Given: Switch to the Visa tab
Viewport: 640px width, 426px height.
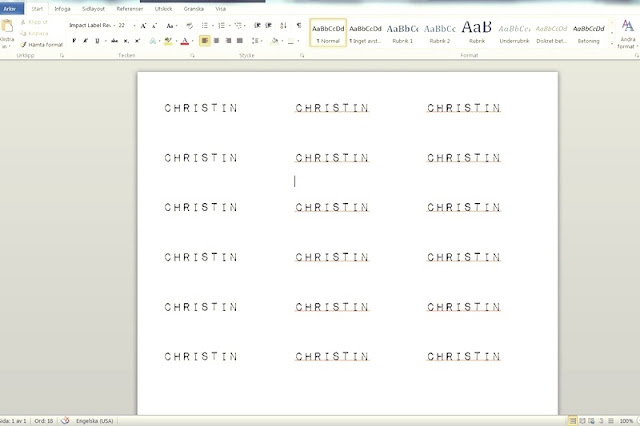Looking at the screenshot, I should [x=221, y=9].
